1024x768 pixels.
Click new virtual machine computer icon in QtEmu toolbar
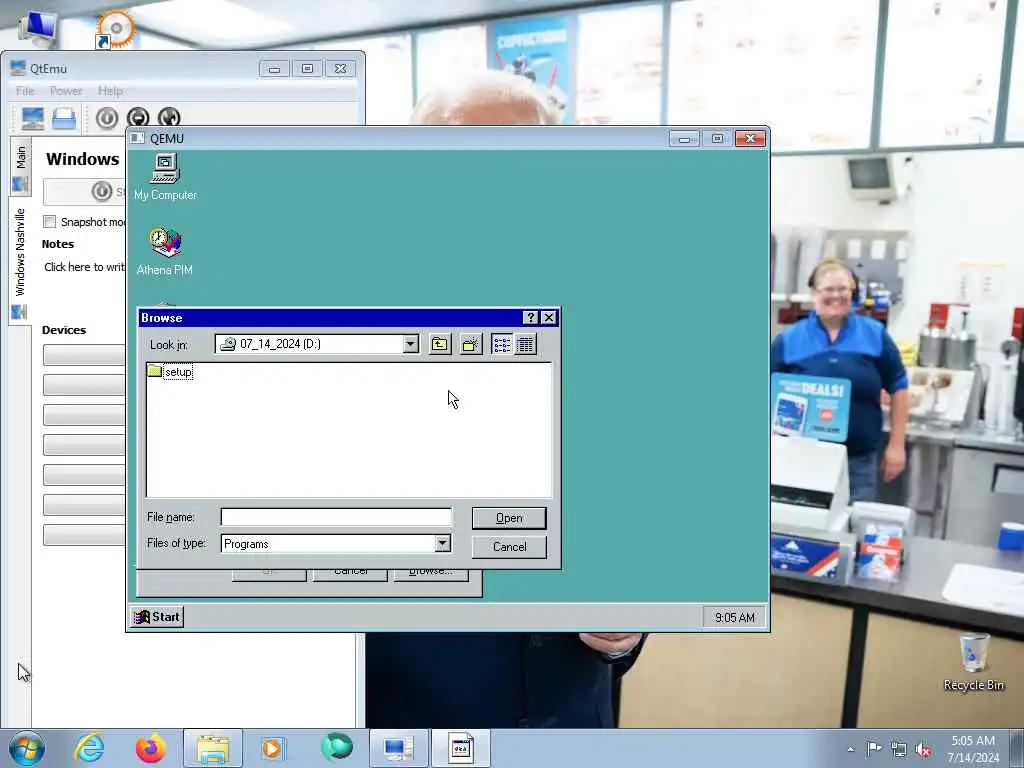point(33,118)
